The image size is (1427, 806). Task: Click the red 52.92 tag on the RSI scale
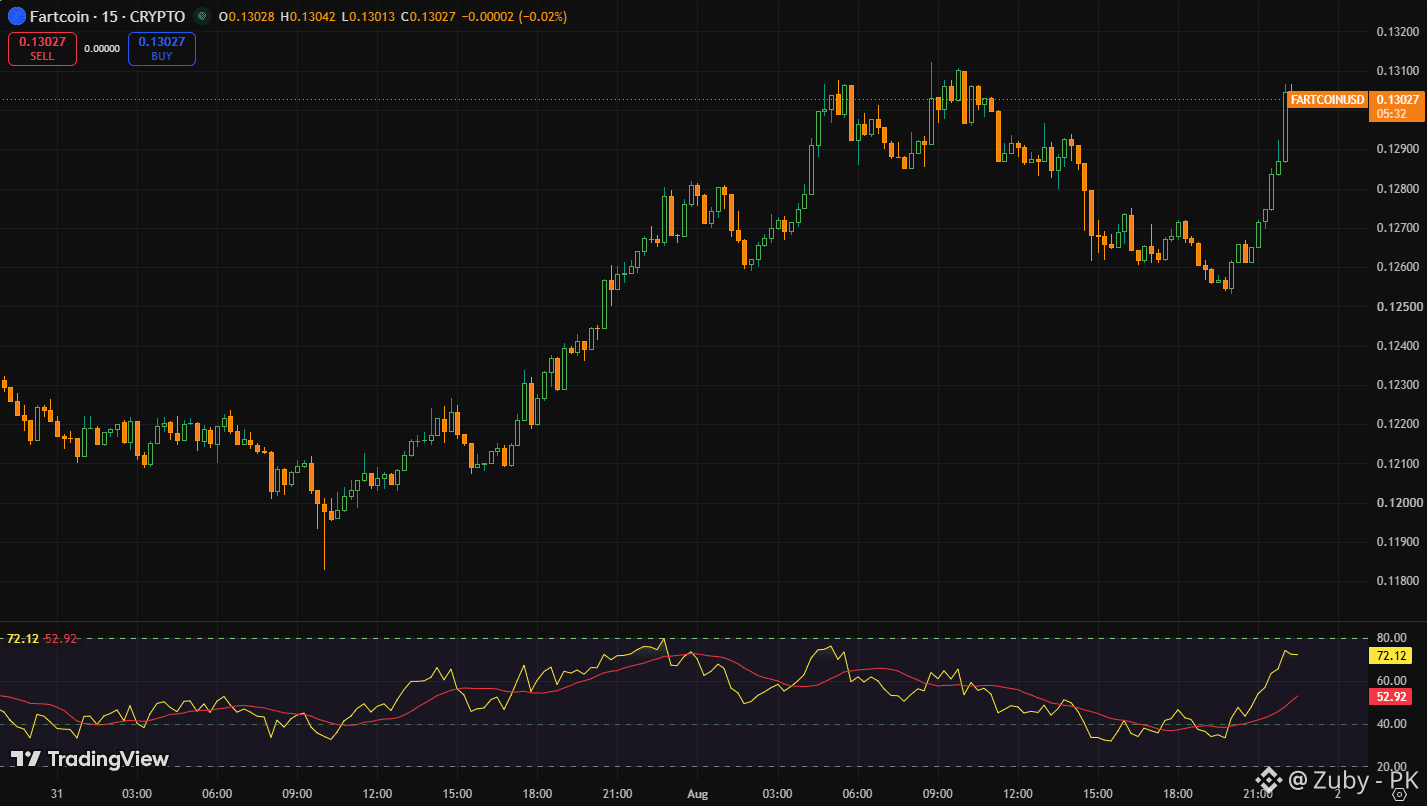1392,697
